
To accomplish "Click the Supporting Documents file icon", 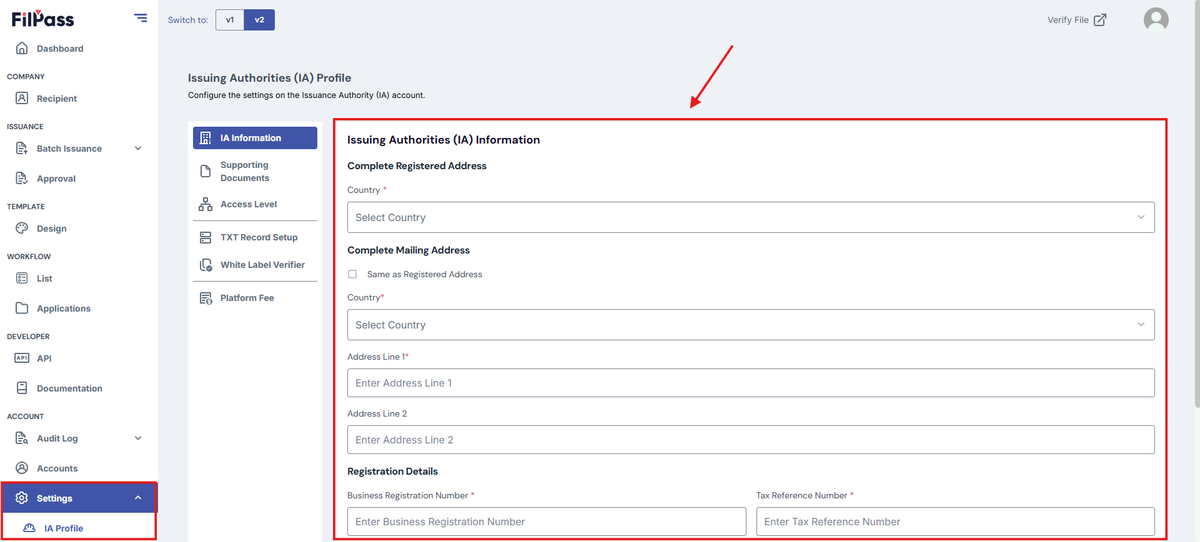I will 205,171.
